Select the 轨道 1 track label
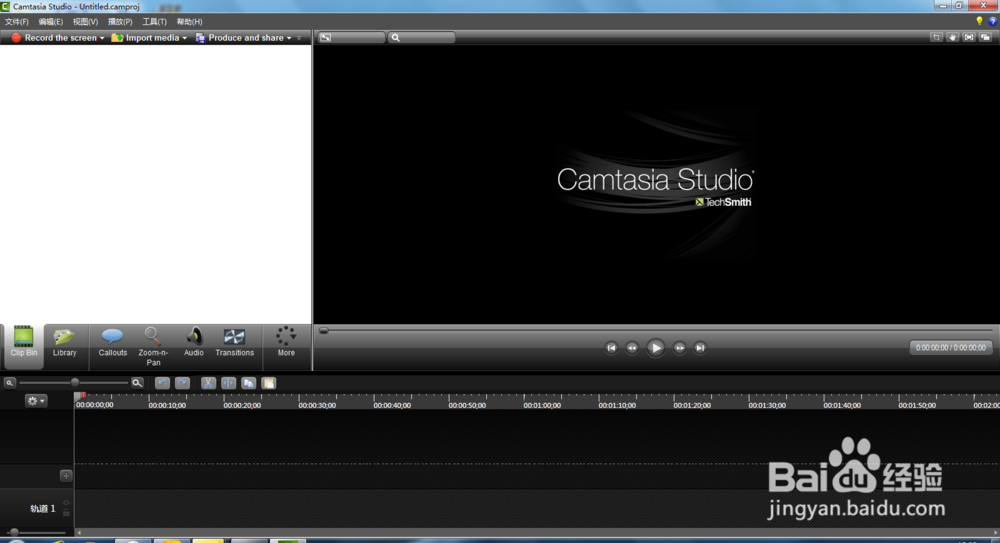Image resolution: width=1000 pixels, height=543 pixels. pyautogui.click(x=43, y=509)
